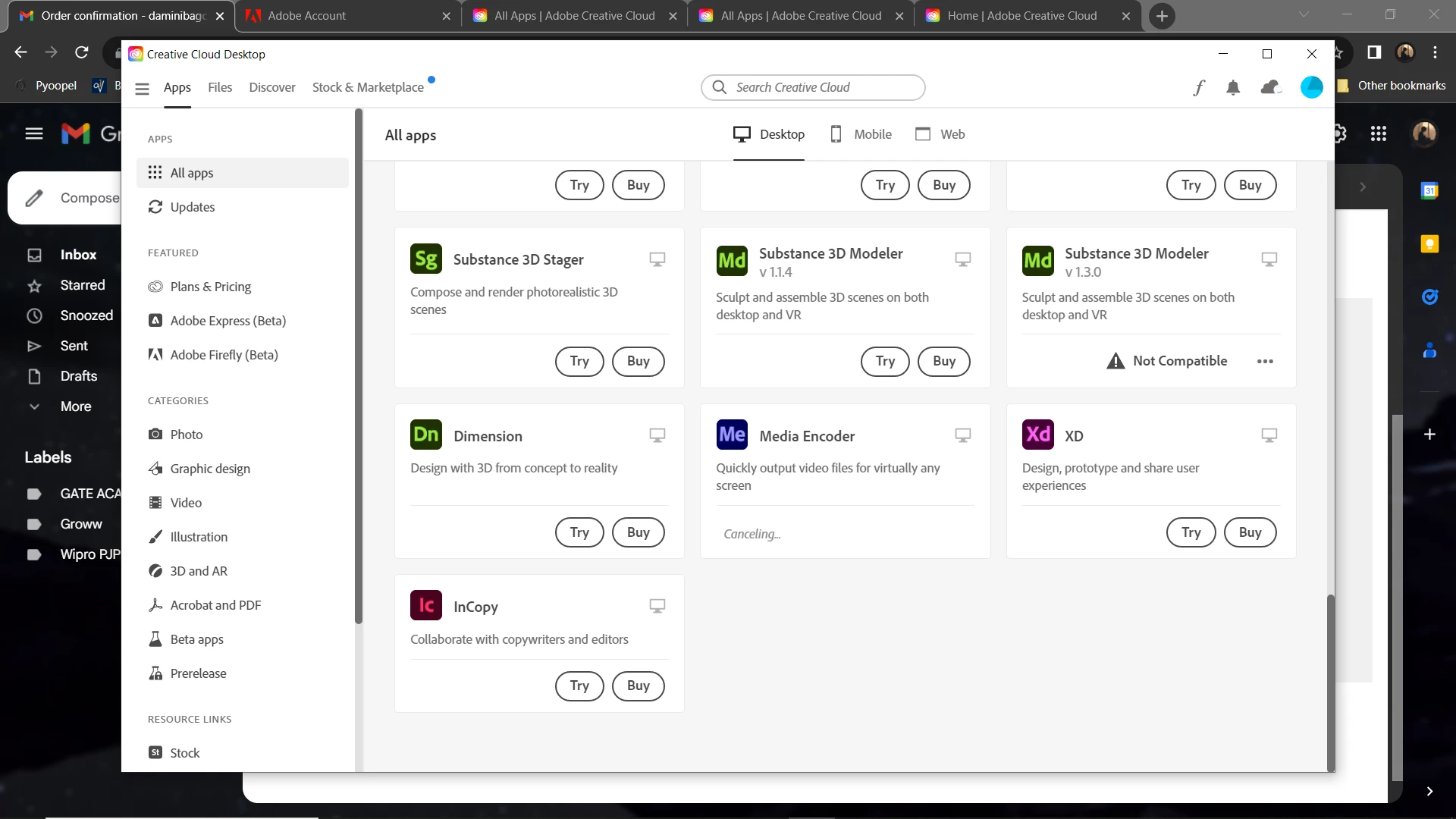This screenshot has width=1456, height=819.
Task: Click the InCopy app icon
Action: 426,606
